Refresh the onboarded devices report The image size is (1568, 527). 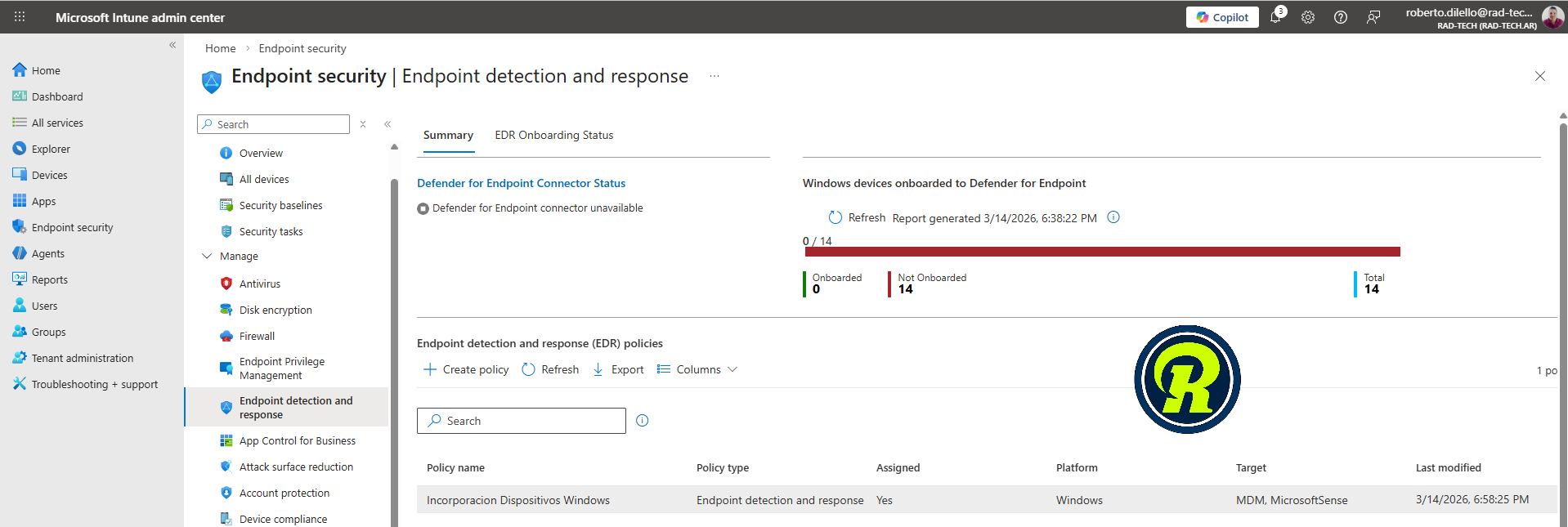click(x=857, y=217)
